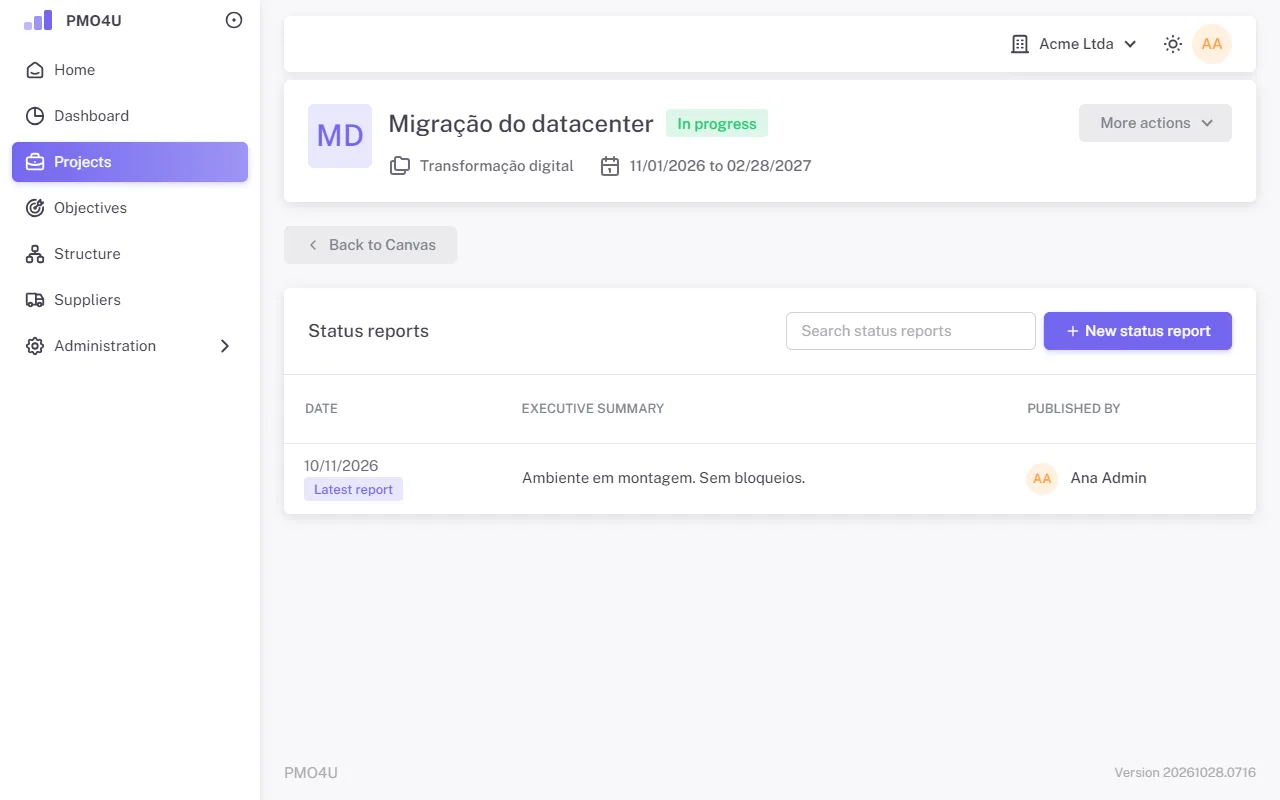Toggle the light/dark theme sun icon
This screenshot has height=800, width=1280.
tap(1173, 44)
